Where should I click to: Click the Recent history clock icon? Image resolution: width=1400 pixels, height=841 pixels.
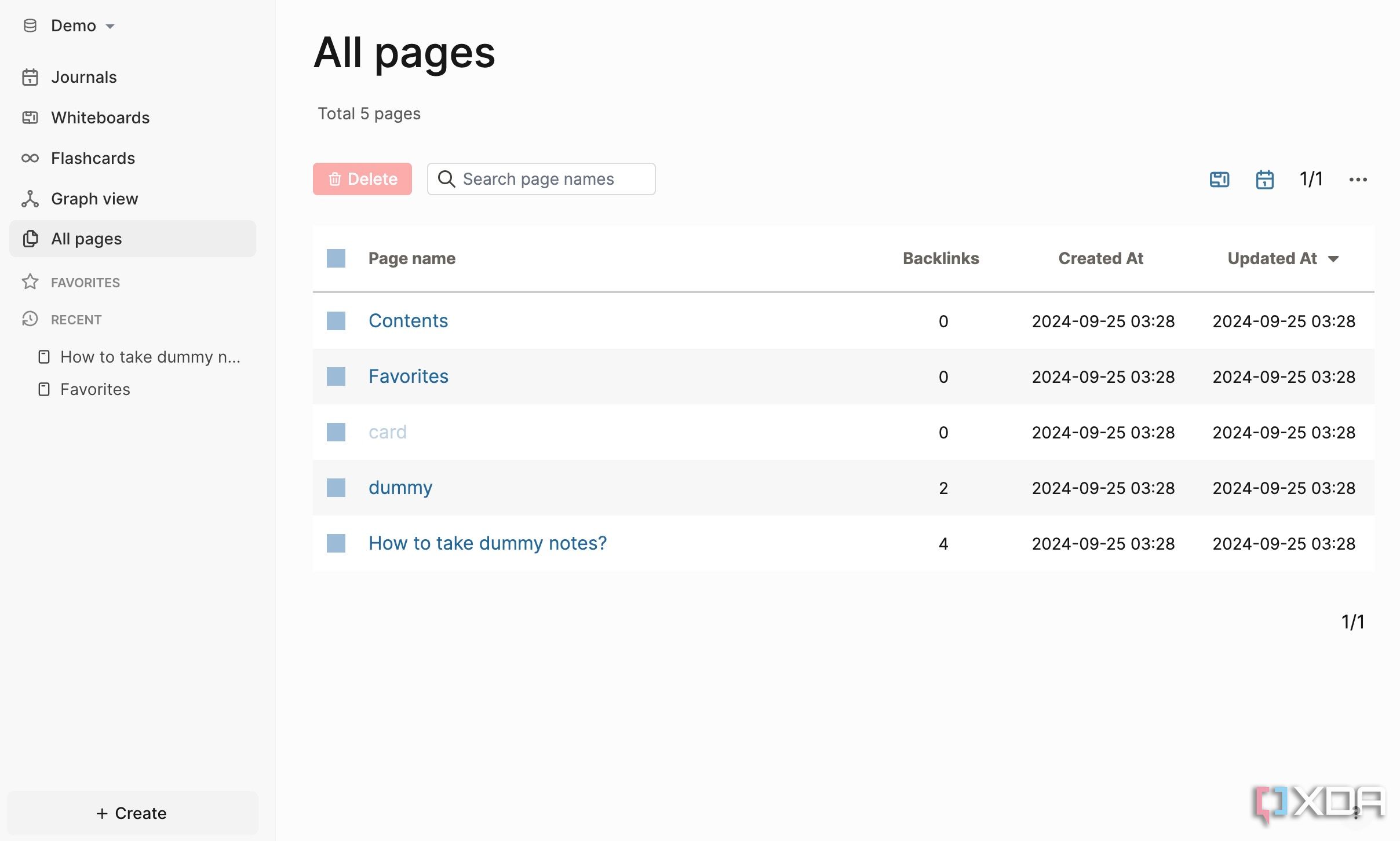30,319
